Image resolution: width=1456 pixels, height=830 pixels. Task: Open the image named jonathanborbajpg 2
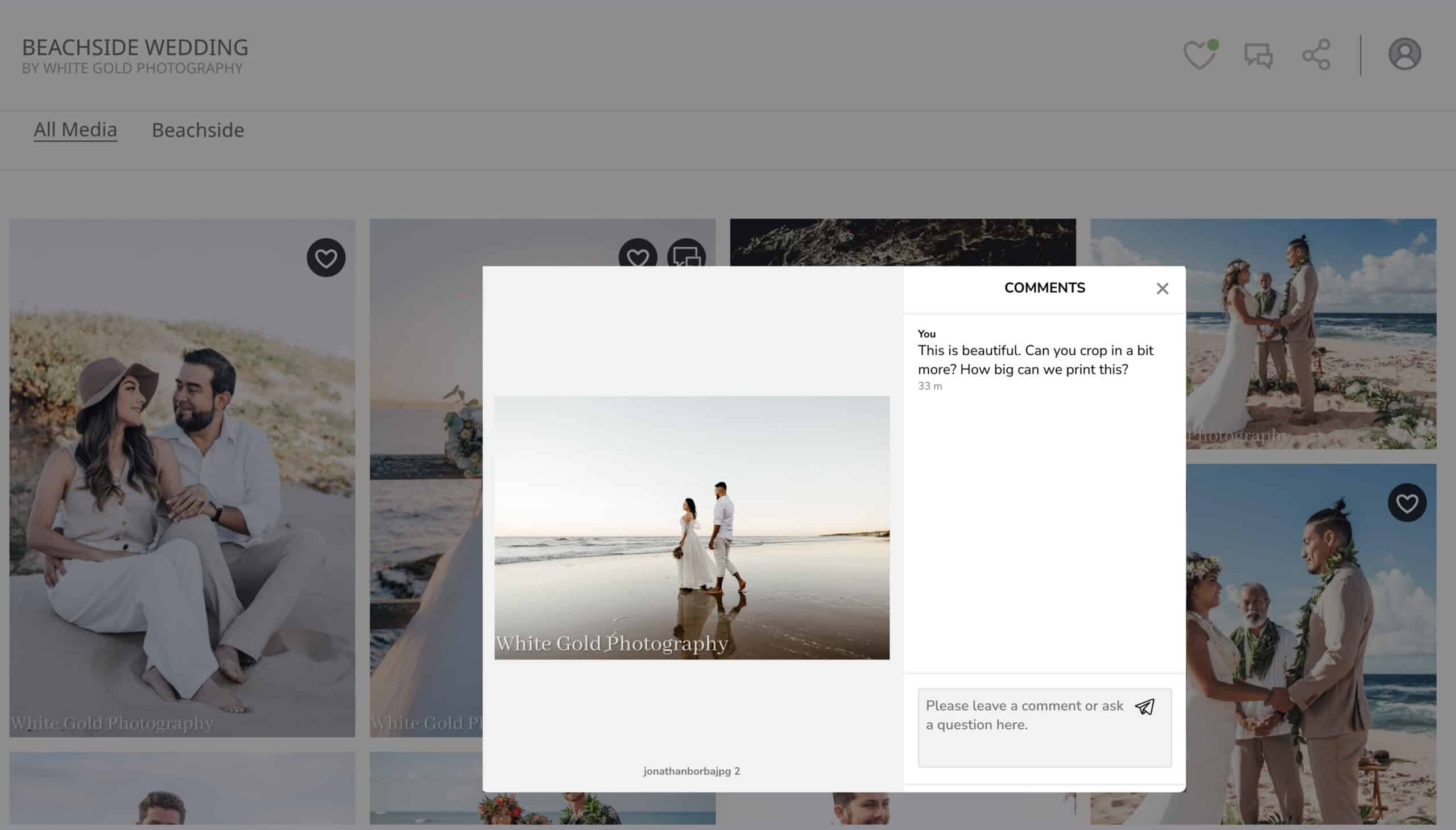coord(690,771)
